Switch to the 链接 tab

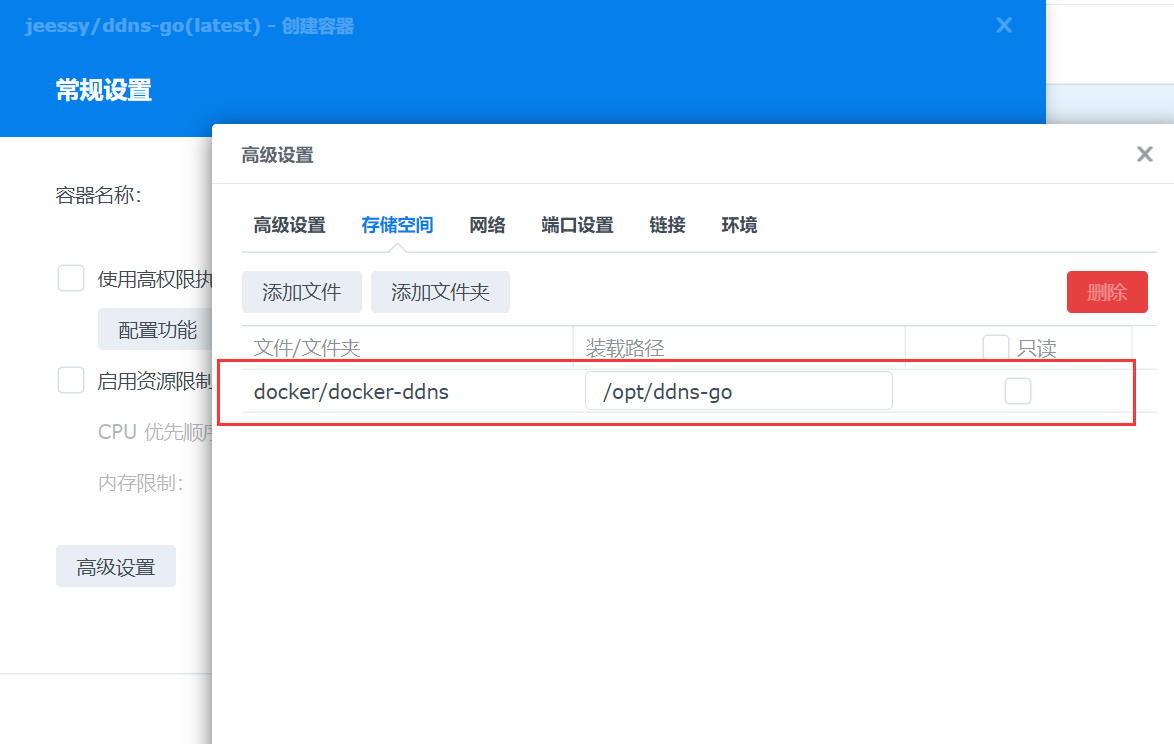(667, 225)
